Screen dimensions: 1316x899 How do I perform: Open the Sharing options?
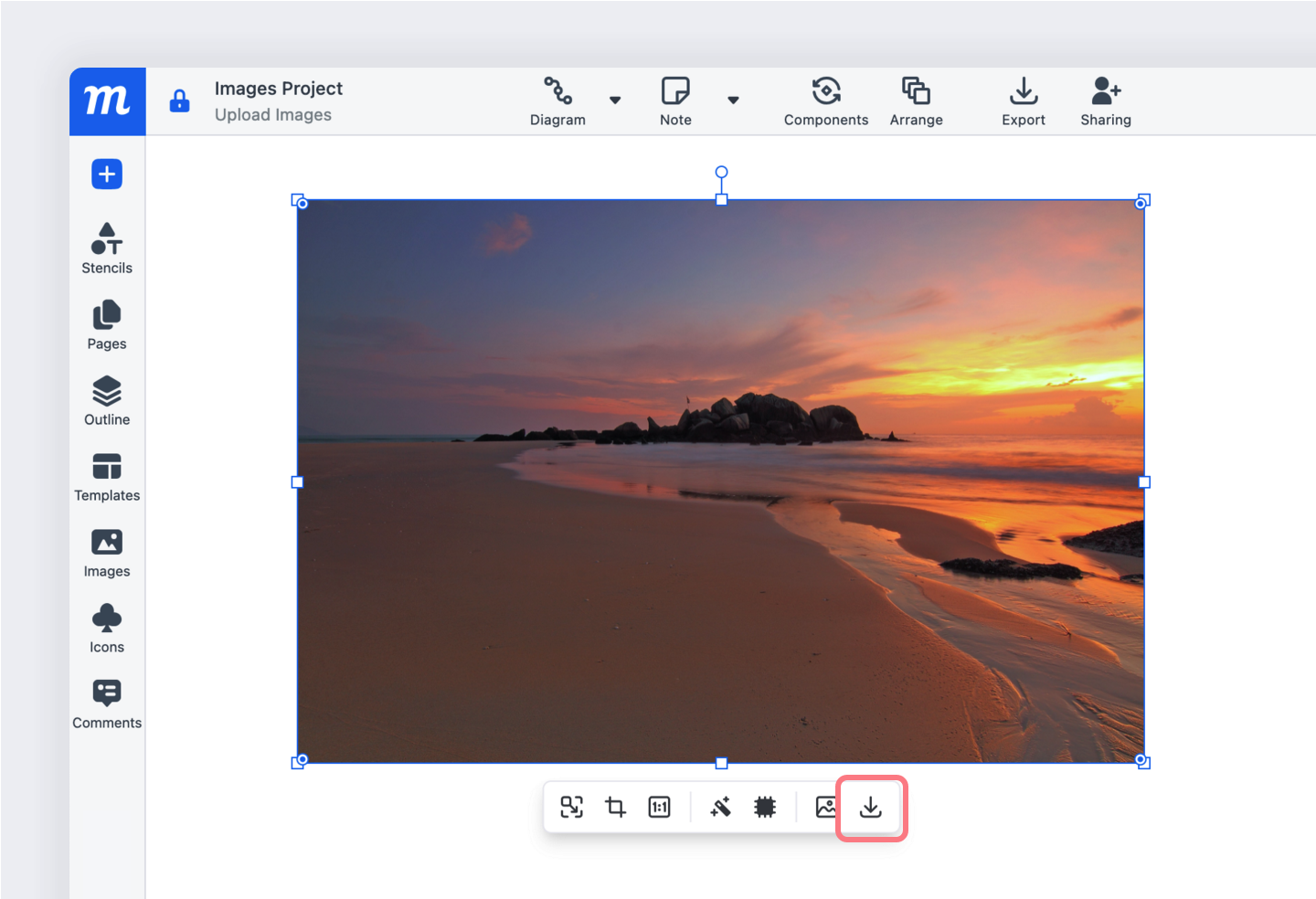1105,101
